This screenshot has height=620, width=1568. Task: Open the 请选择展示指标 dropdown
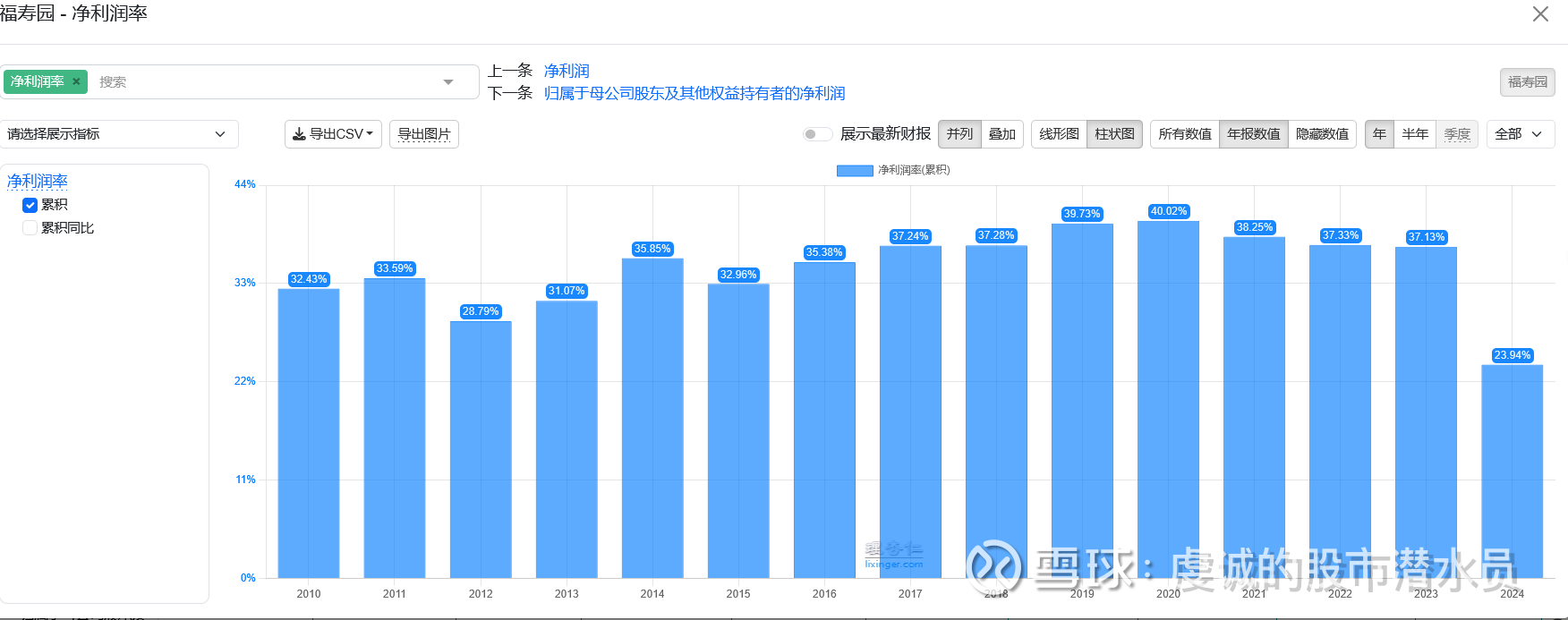(118, 134)
